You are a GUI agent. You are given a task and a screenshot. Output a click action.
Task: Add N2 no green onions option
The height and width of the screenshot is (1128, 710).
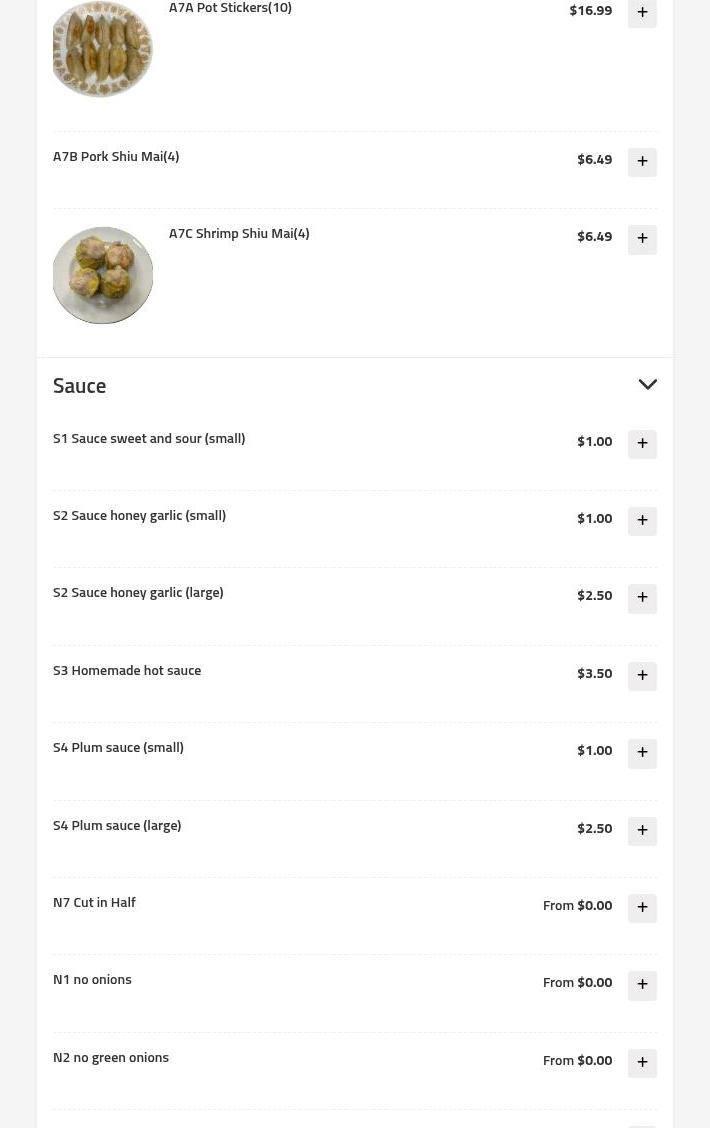642,1063
